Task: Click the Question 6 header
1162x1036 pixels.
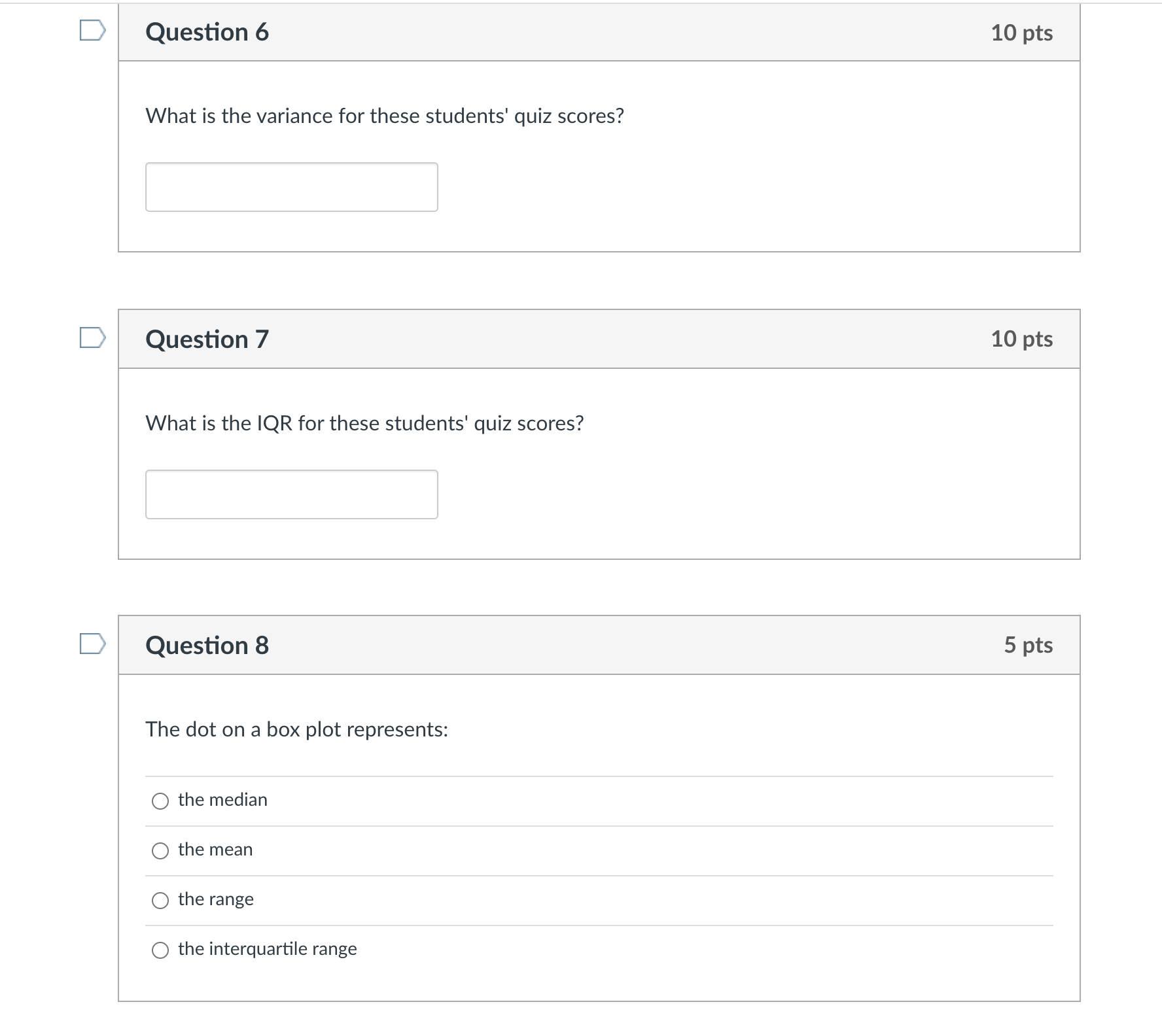Action: [207, 31]
